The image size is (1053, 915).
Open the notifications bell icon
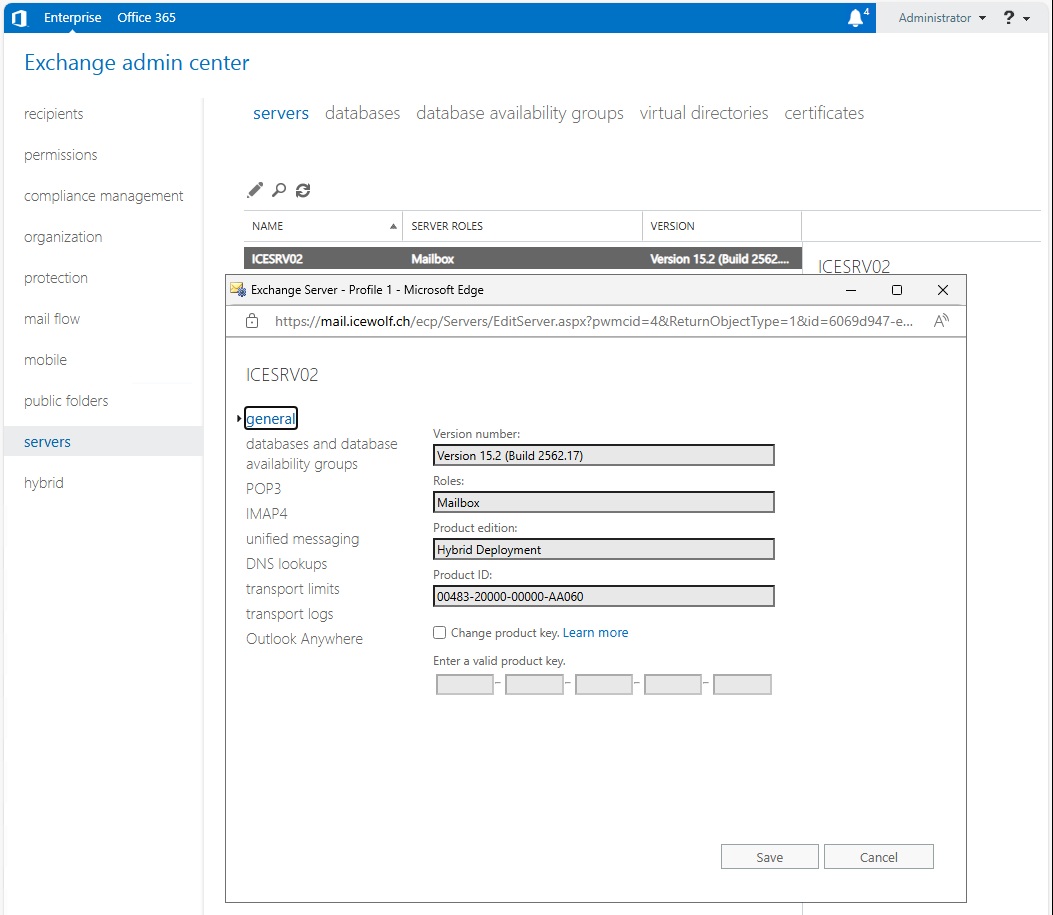pyautogui.click(x=856, y=18)
